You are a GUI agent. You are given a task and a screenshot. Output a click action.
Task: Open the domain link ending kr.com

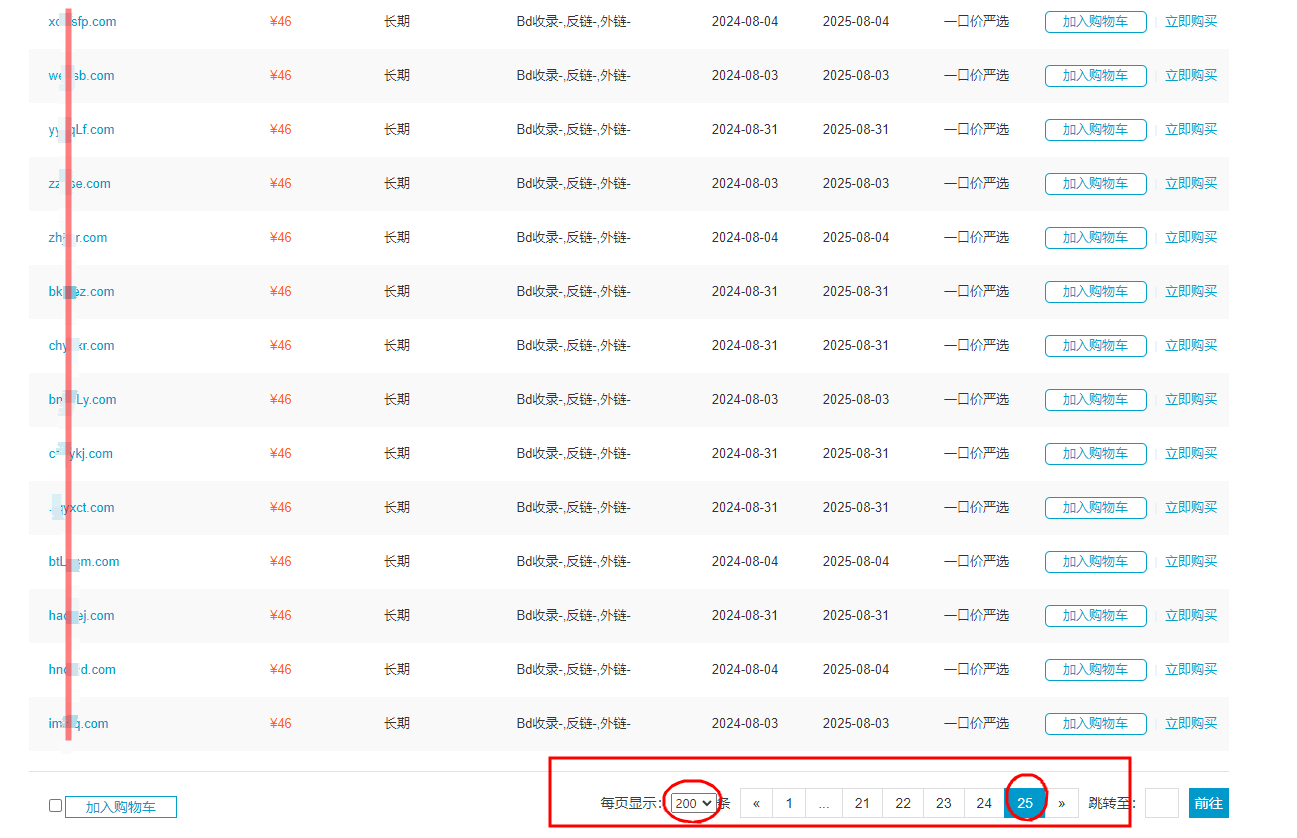(x=81, y=345)
